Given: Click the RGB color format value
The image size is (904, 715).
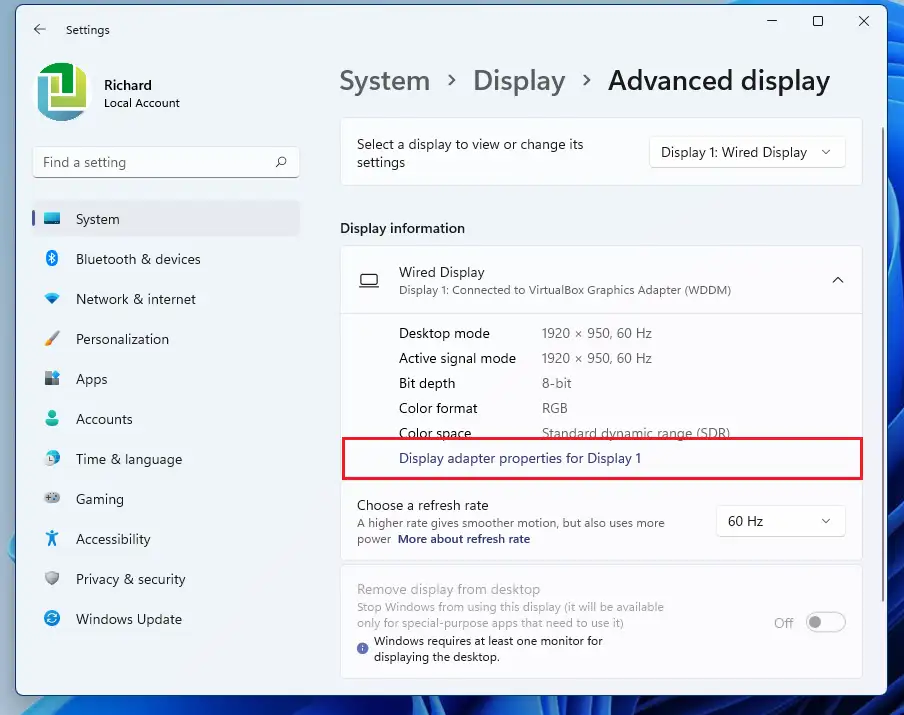Looking at the screenshot, I should pos(555,408).
